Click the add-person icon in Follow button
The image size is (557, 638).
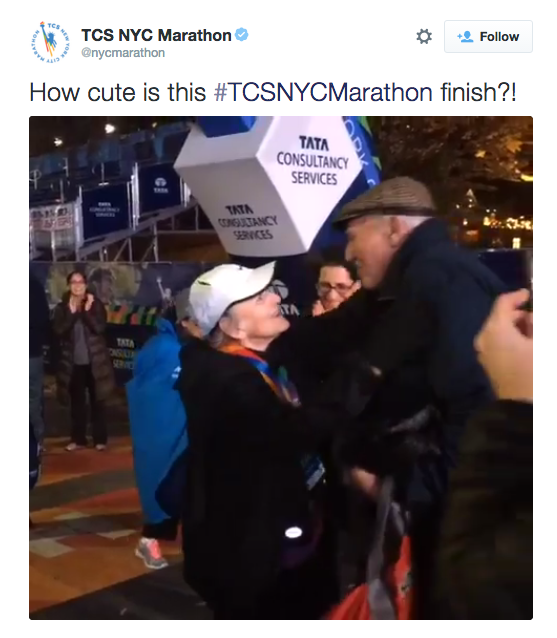point(465,37)
